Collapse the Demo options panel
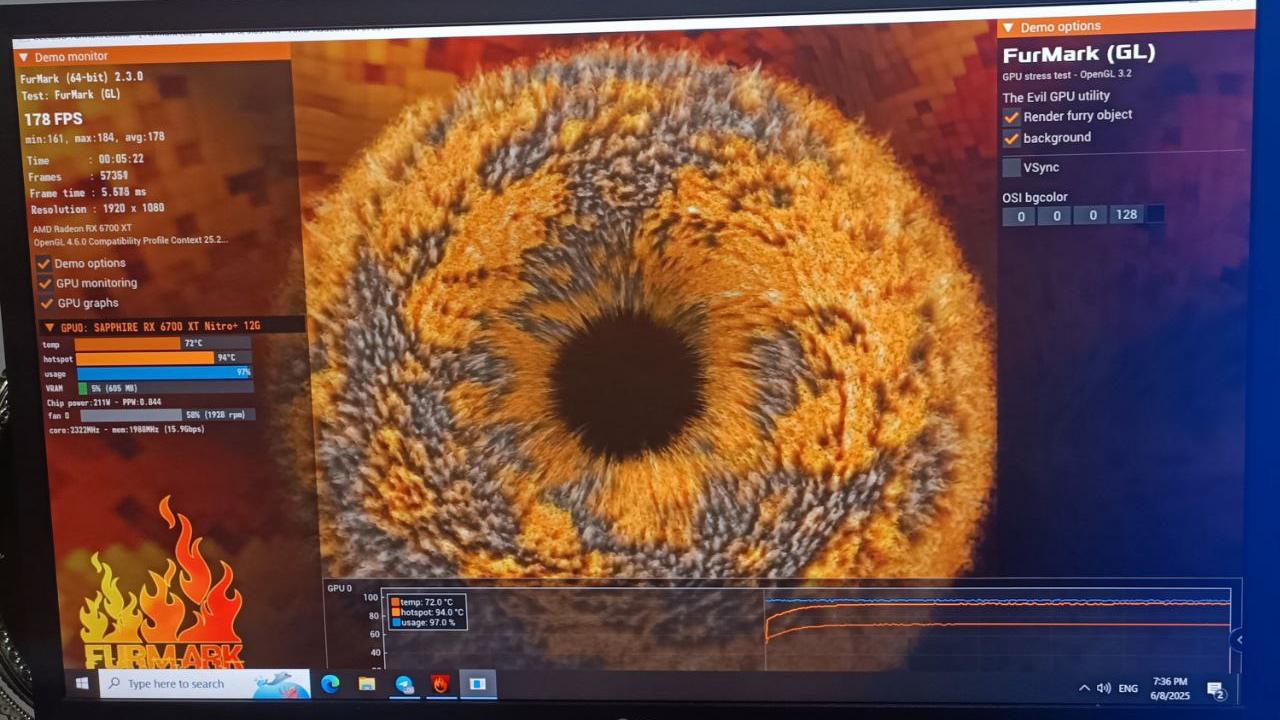This screenshot has height=720, width=1280. pyautogui.click(x=1008, y=27)
